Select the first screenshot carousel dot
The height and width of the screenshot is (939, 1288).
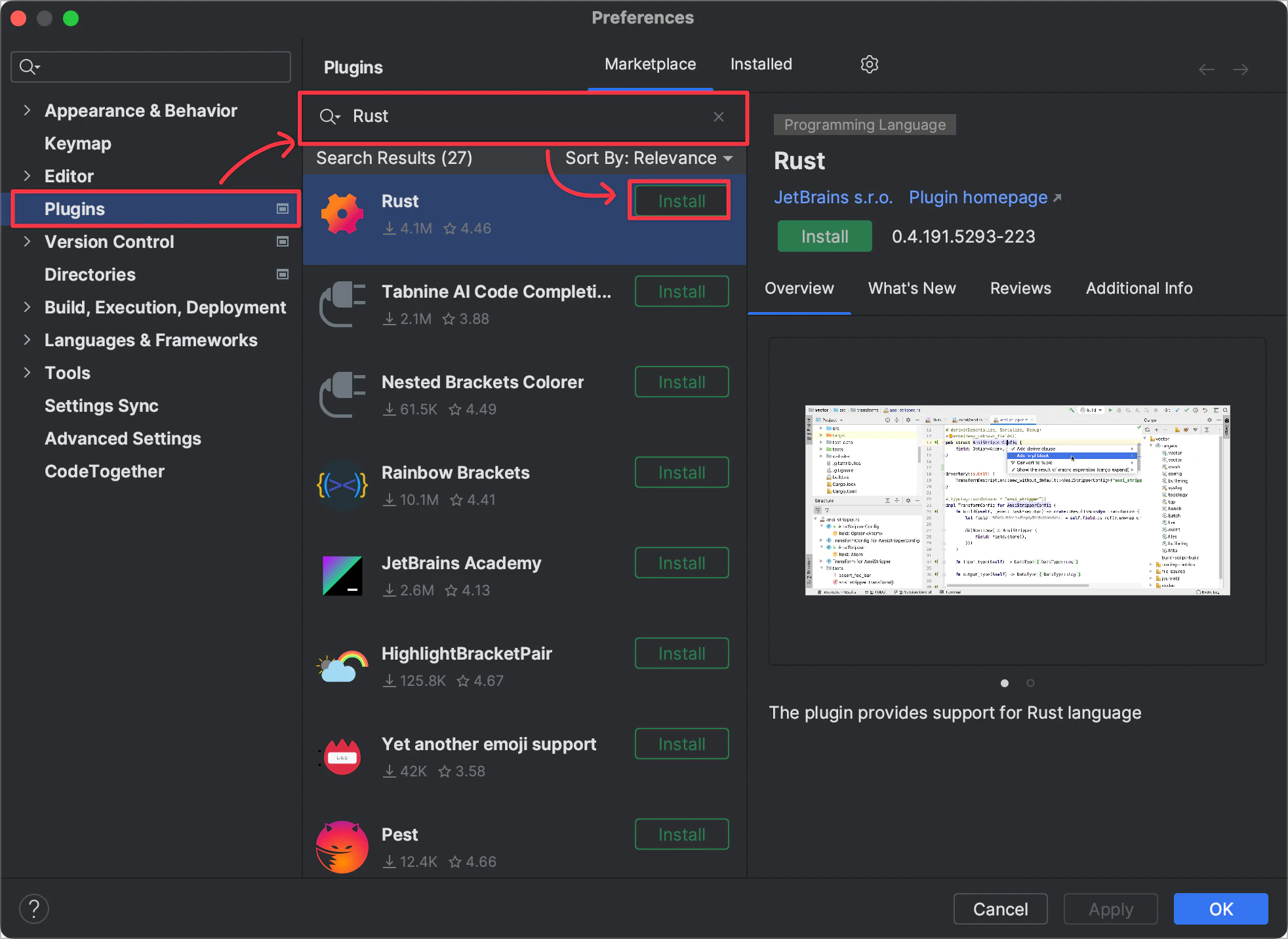pos(1004,683)
